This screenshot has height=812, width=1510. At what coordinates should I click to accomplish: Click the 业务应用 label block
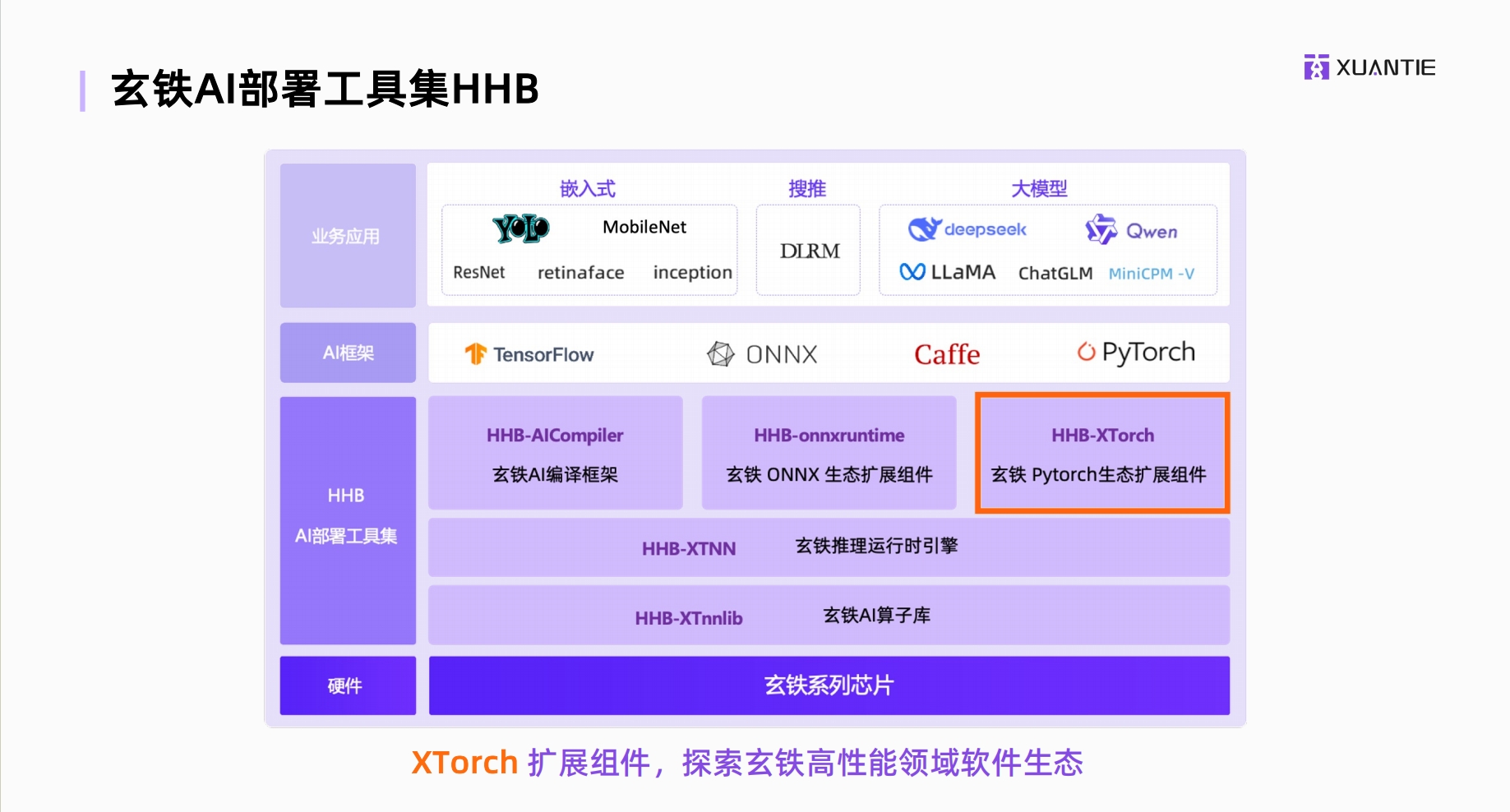348,236
